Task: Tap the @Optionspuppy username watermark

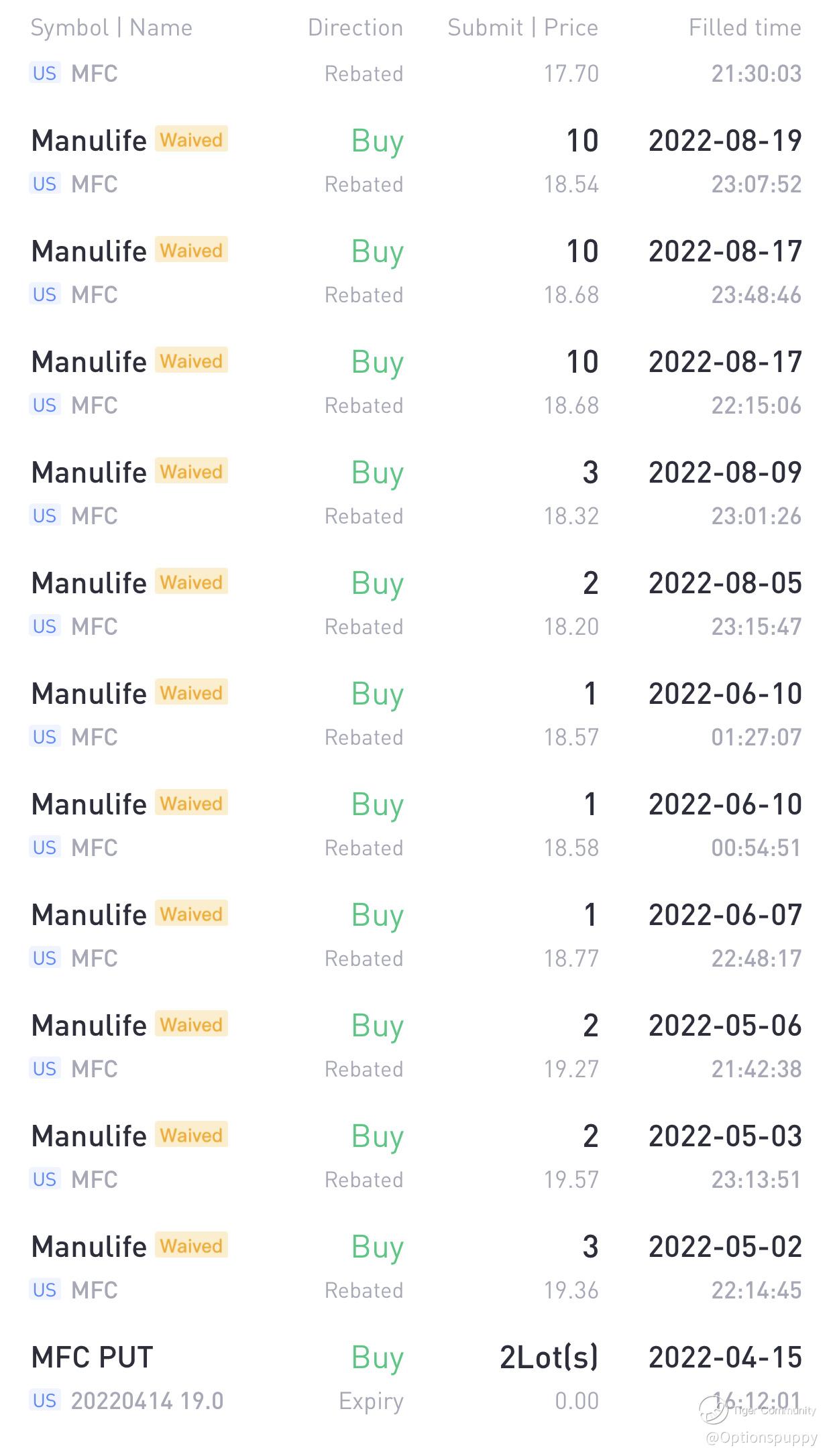Action: (x=761, y=1437)
